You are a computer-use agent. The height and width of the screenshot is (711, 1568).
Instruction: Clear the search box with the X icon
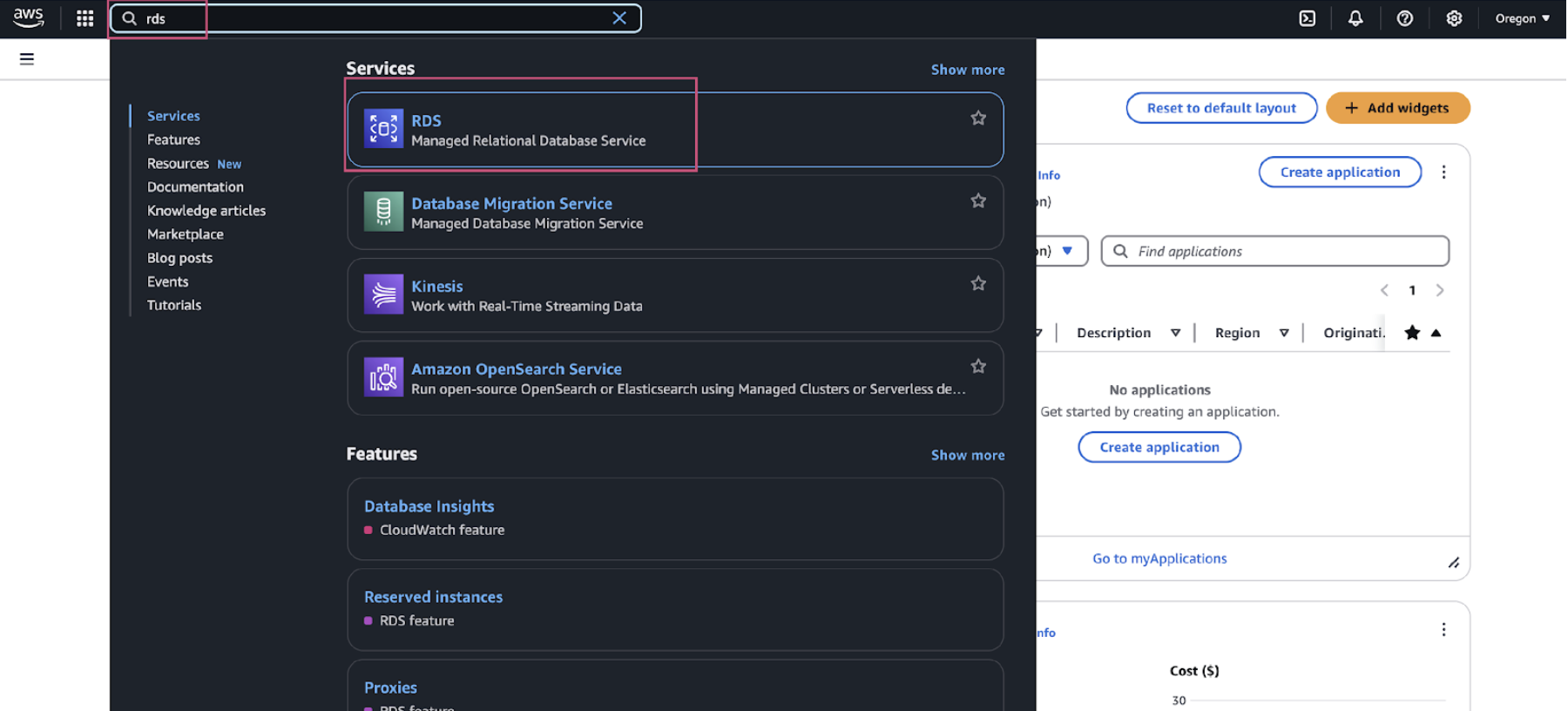(619, 18)
